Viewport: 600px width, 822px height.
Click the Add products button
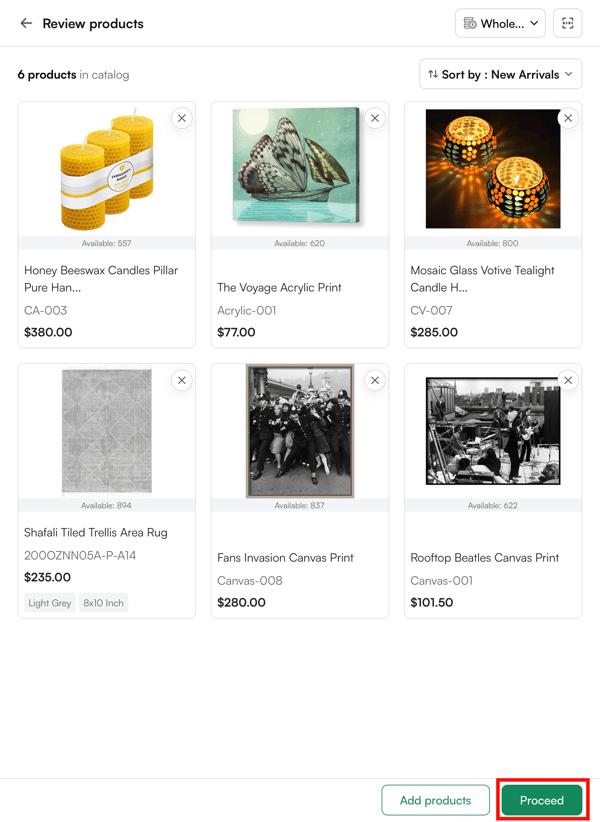point(435,800)
